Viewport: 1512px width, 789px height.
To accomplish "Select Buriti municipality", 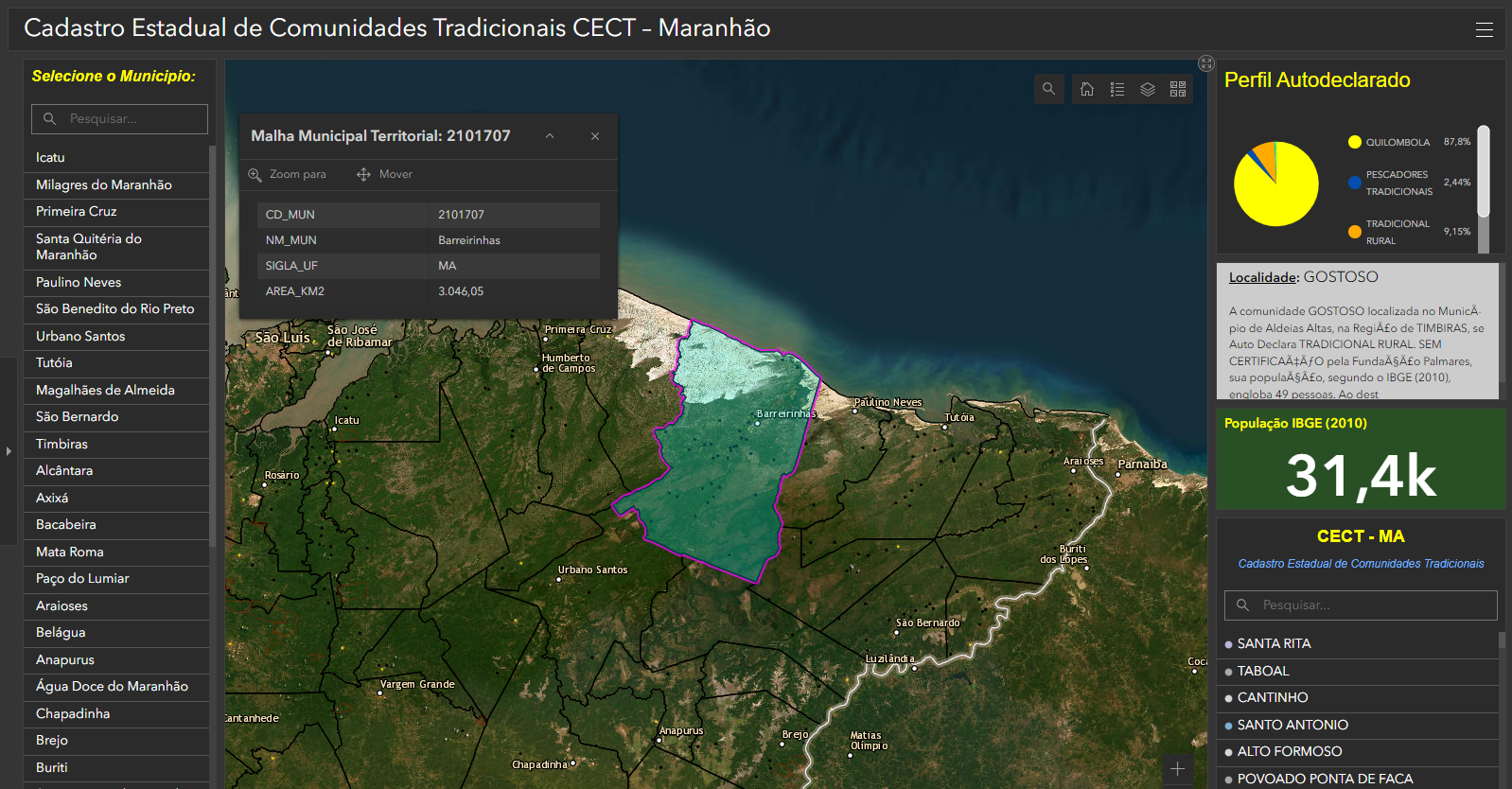I will (x=115, y=767).
